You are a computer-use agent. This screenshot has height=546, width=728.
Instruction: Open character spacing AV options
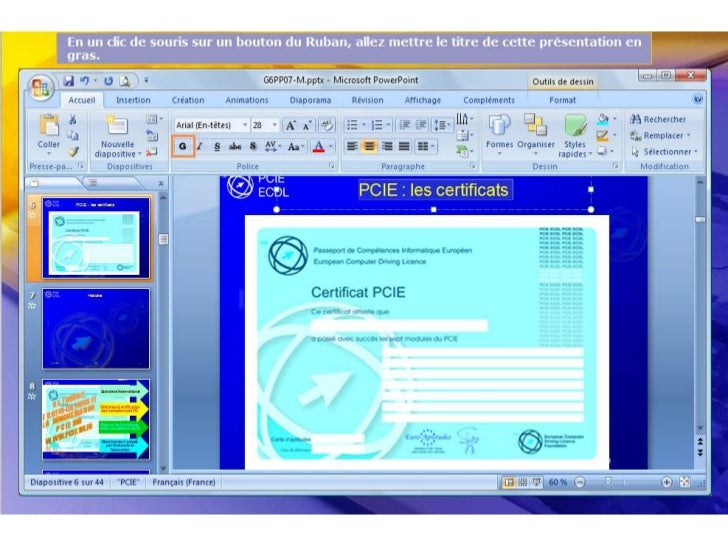(273, 146)
